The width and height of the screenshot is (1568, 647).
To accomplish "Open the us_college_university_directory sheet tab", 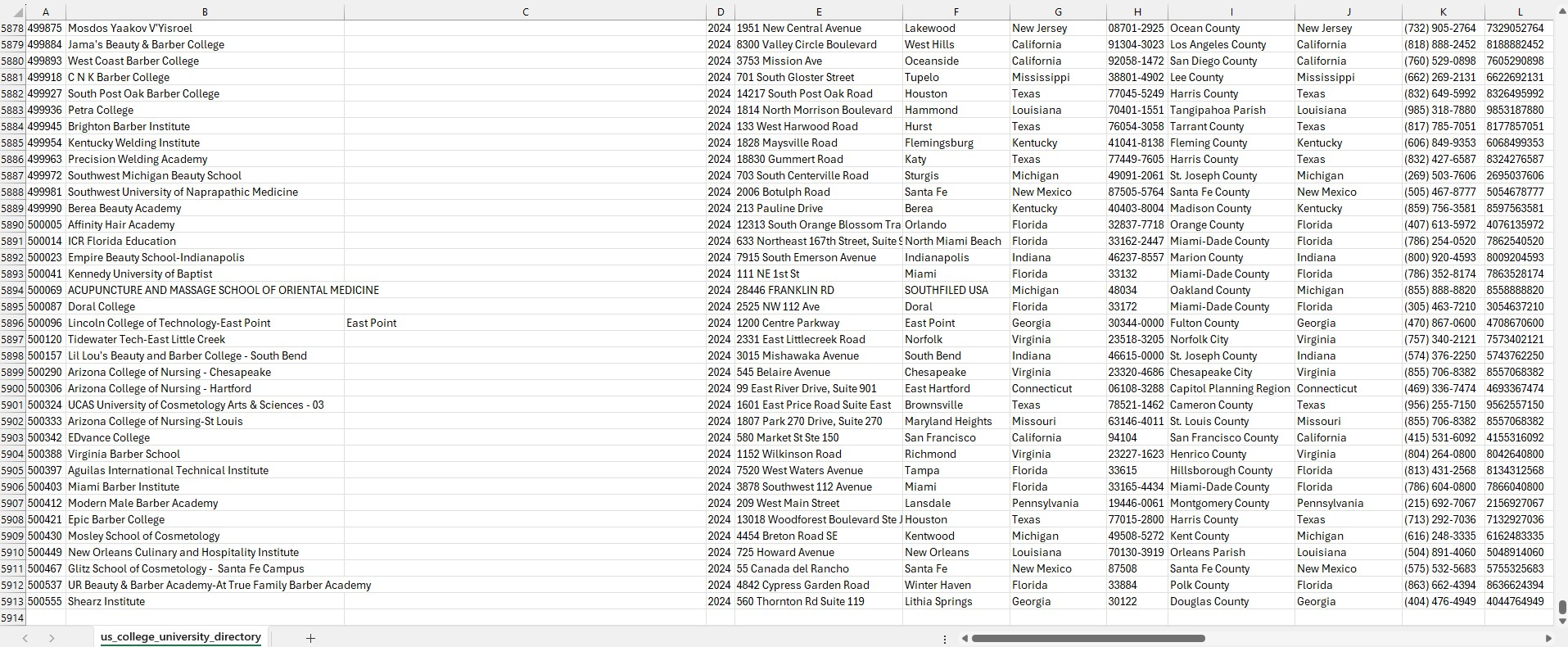I will click(x=181, y=637).
